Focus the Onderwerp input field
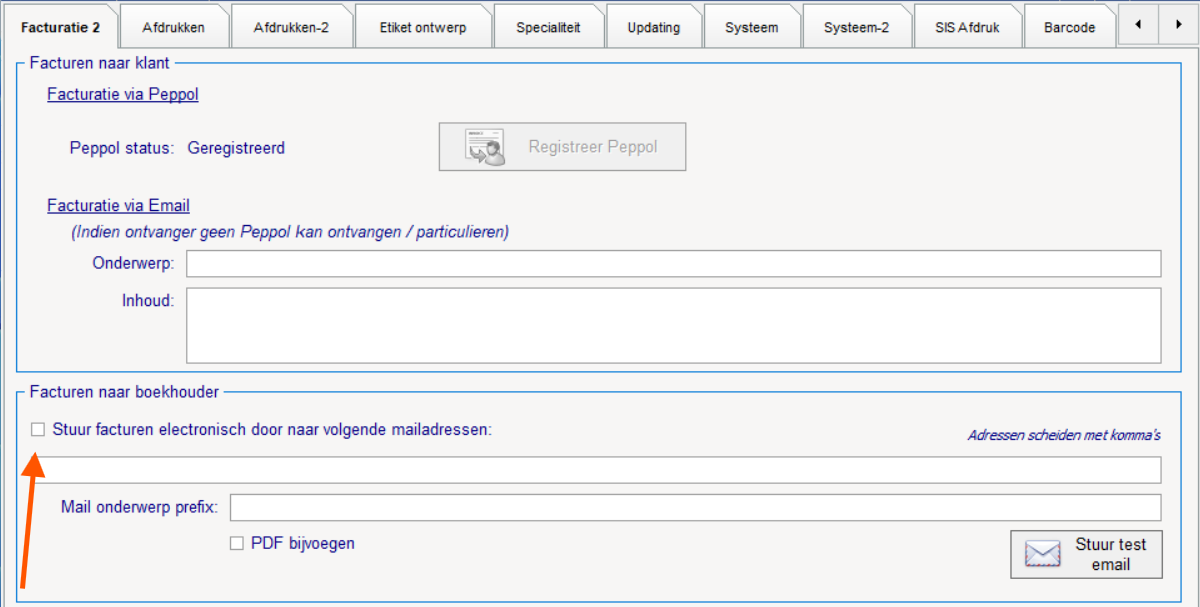1200x607 pixels. tap(673, 264)
